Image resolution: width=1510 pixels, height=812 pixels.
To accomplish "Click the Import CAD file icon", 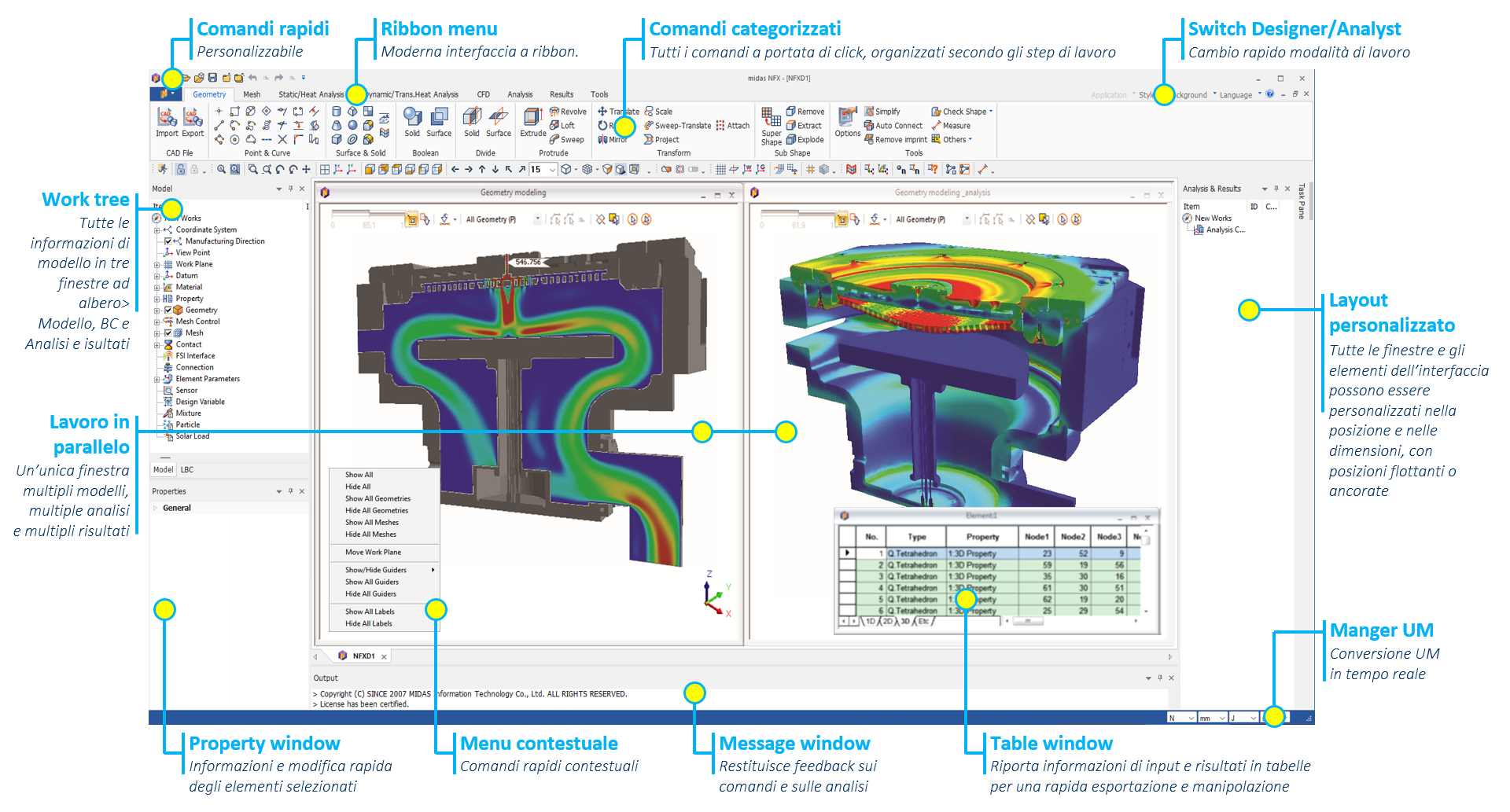I will pos(166,123).
